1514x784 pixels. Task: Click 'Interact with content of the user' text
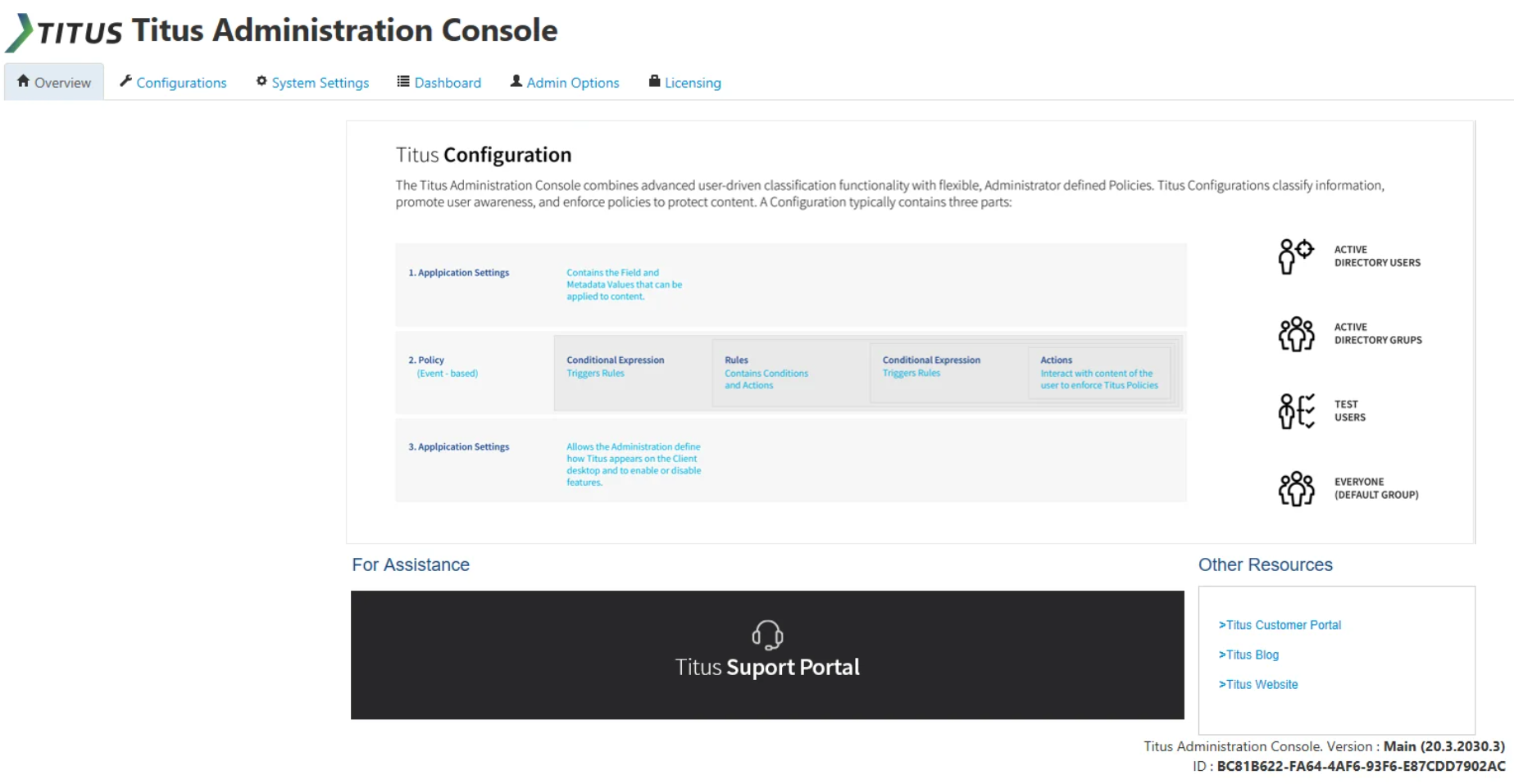point(1099,379)
